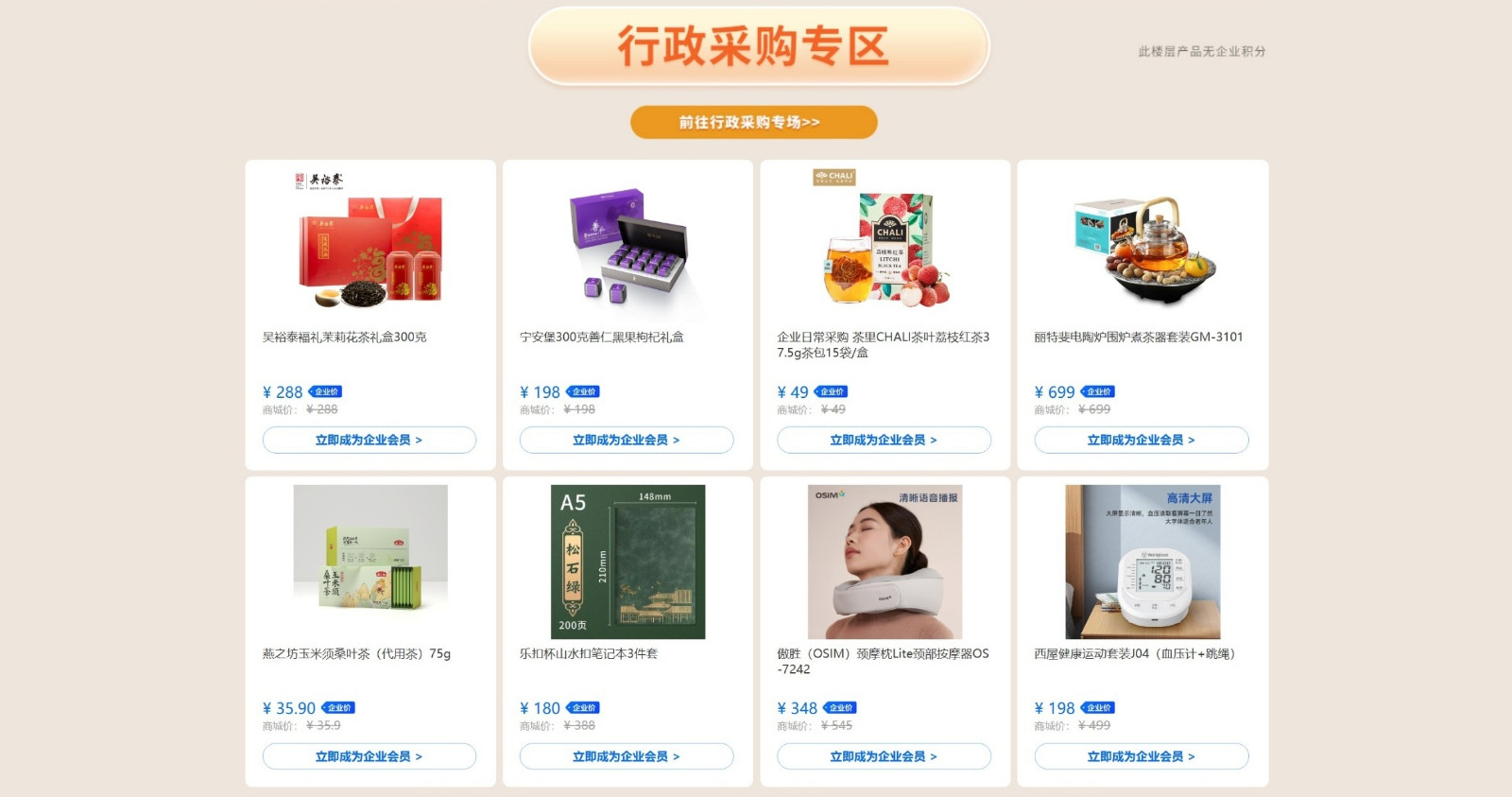Open the 吴裕泰福礼茉莉花茶礼盒300克 title link
Image resolution: width=1512 pixels, height=797 pixels.
click(x=345, y=337)
